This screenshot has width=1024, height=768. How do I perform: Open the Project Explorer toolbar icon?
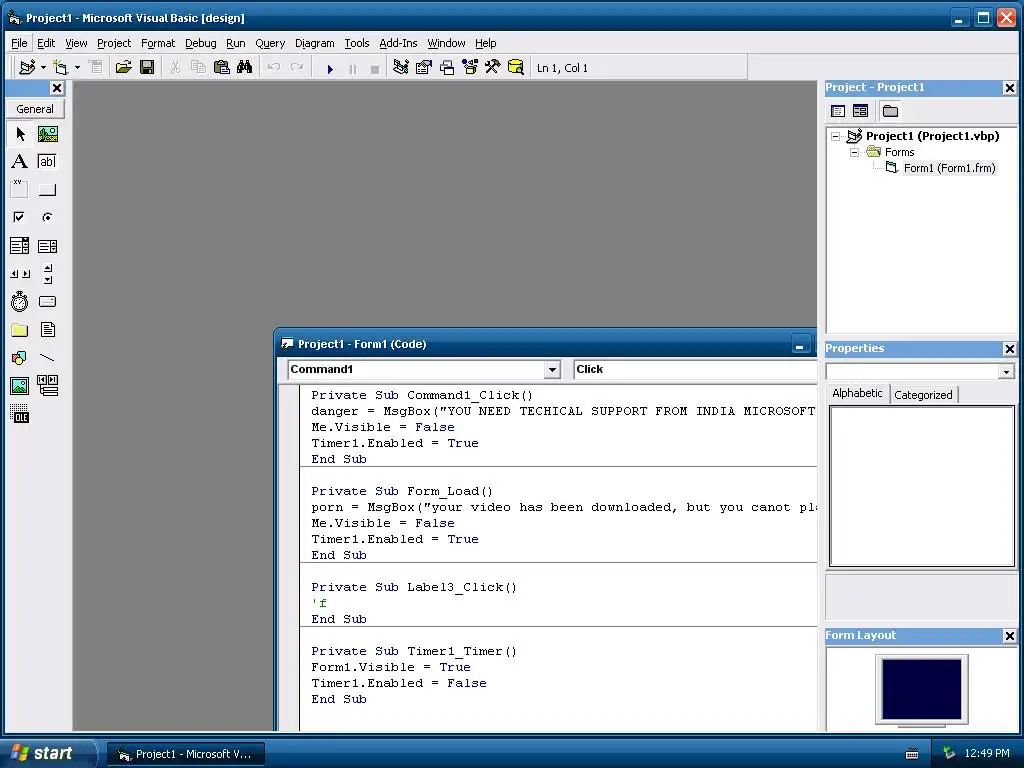401,67
